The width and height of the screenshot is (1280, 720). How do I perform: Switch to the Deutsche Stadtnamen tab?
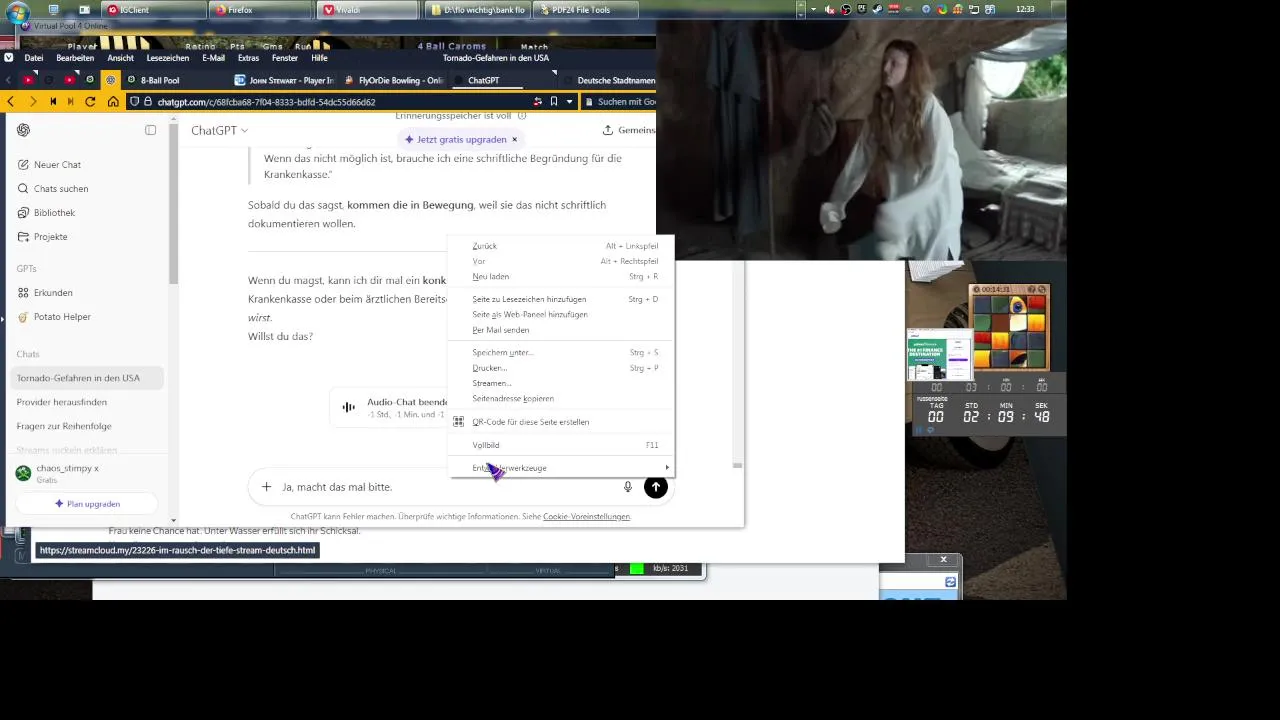click(x=608, y=80)
